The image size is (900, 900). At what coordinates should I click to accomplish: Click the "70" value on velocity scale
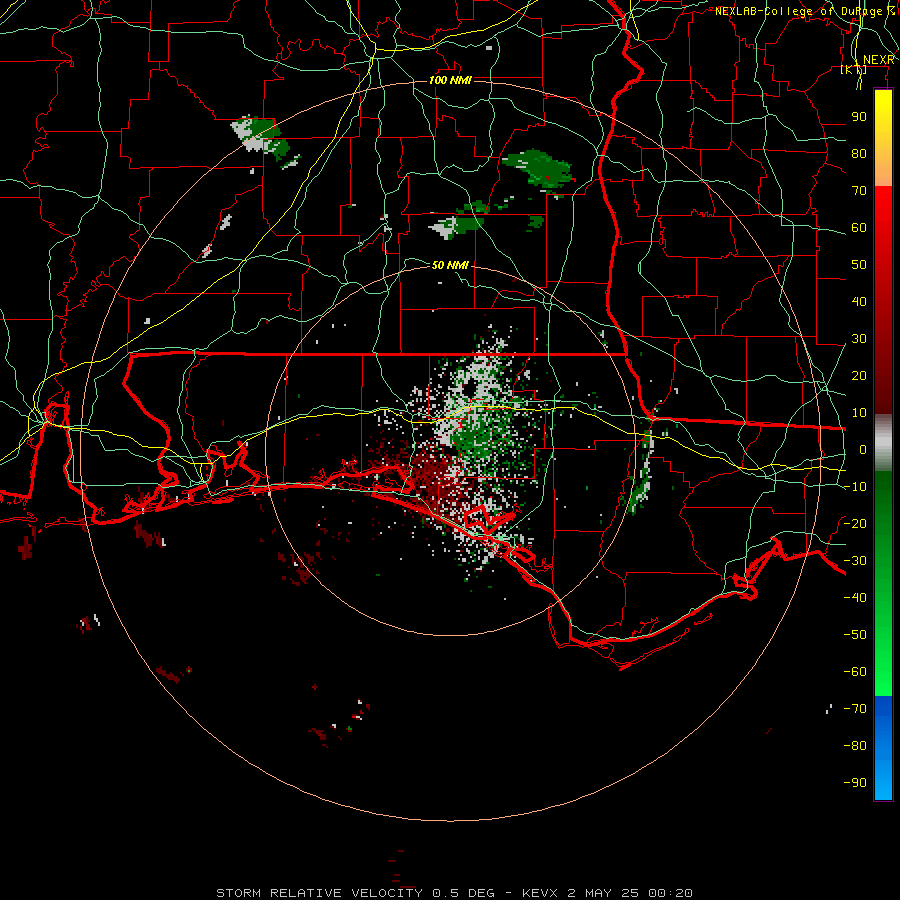[x=859, y=191]
